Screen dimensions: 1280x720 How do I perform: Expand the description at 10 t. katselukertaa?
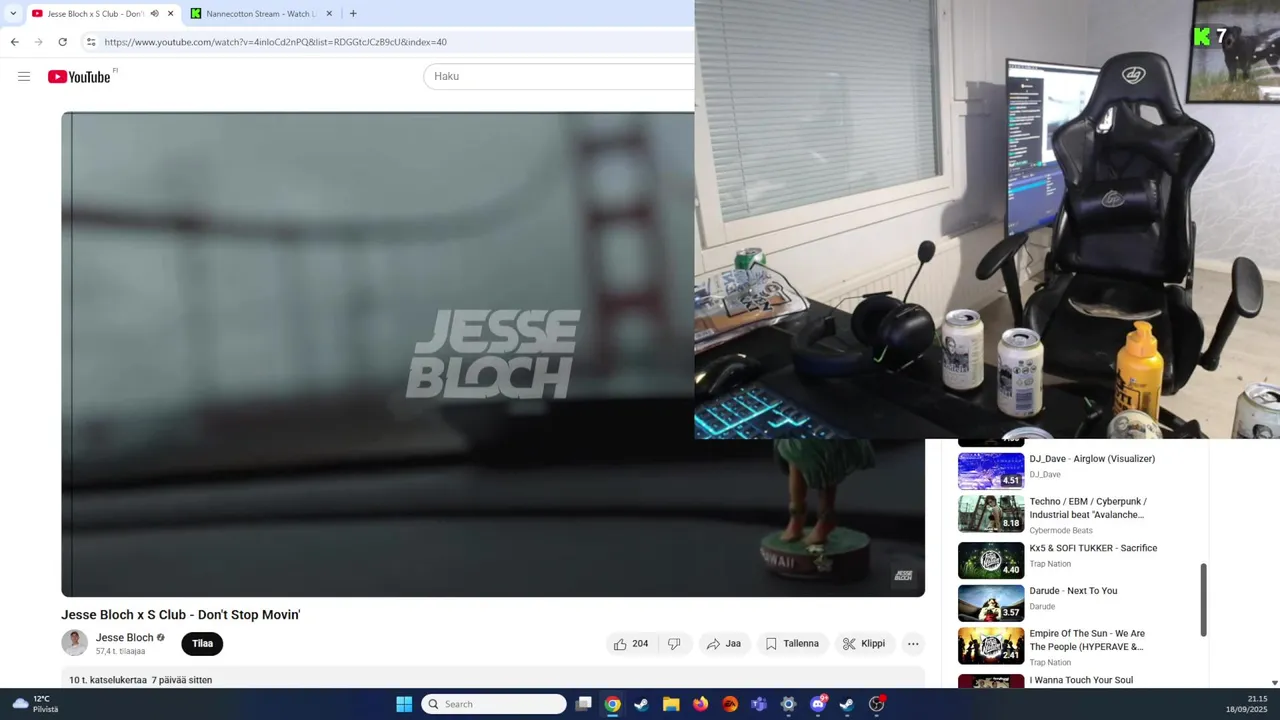(140, 680)
